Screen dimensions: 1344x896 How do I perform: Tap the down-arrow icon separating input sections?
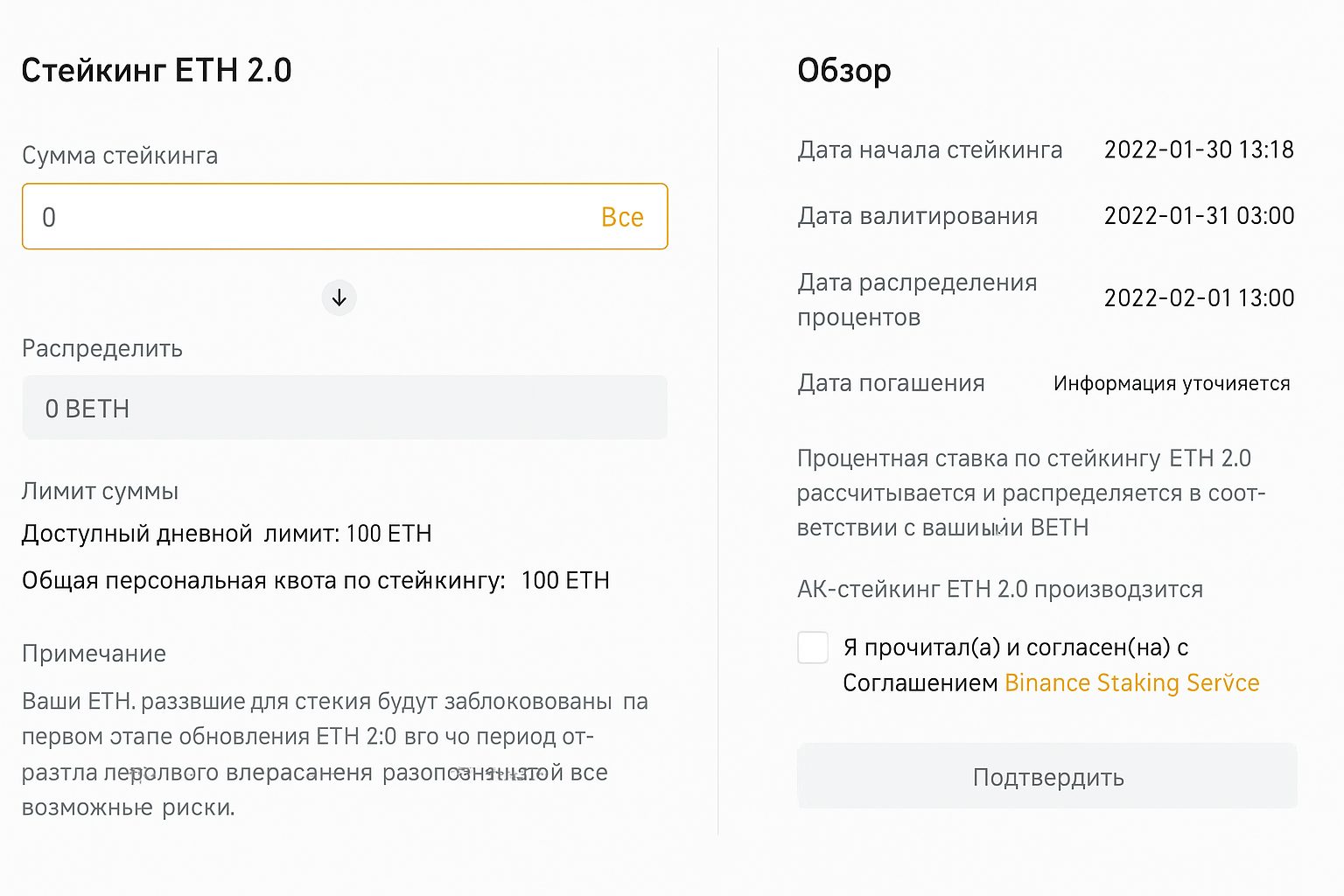(x=339, y=297)
